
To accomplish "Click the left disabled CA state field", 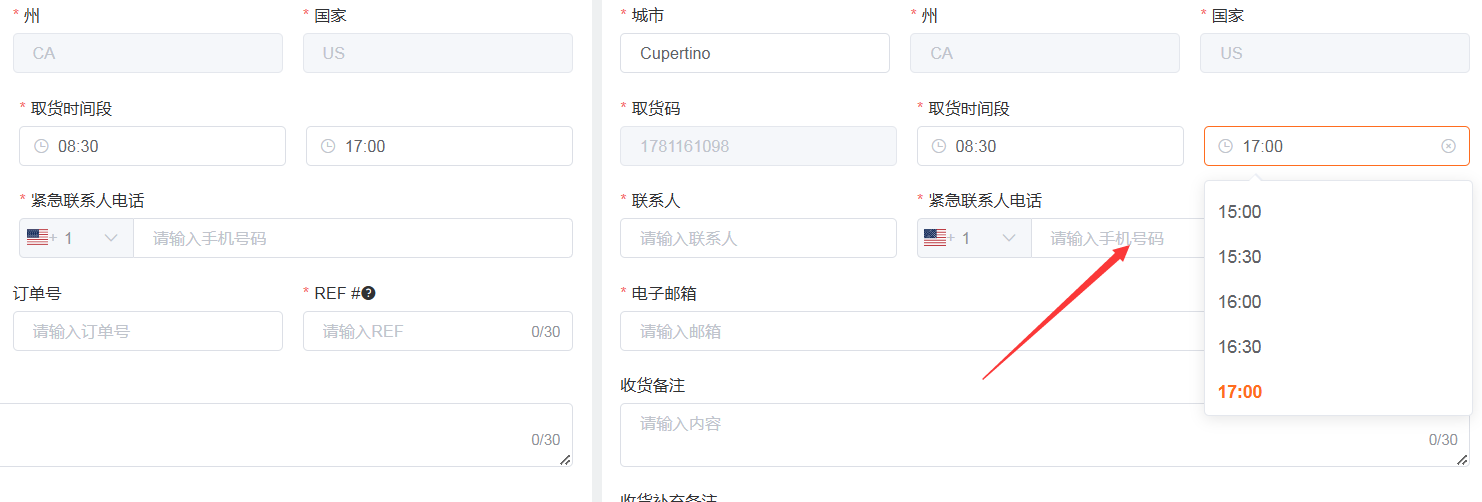I will (x=148, y=53).
